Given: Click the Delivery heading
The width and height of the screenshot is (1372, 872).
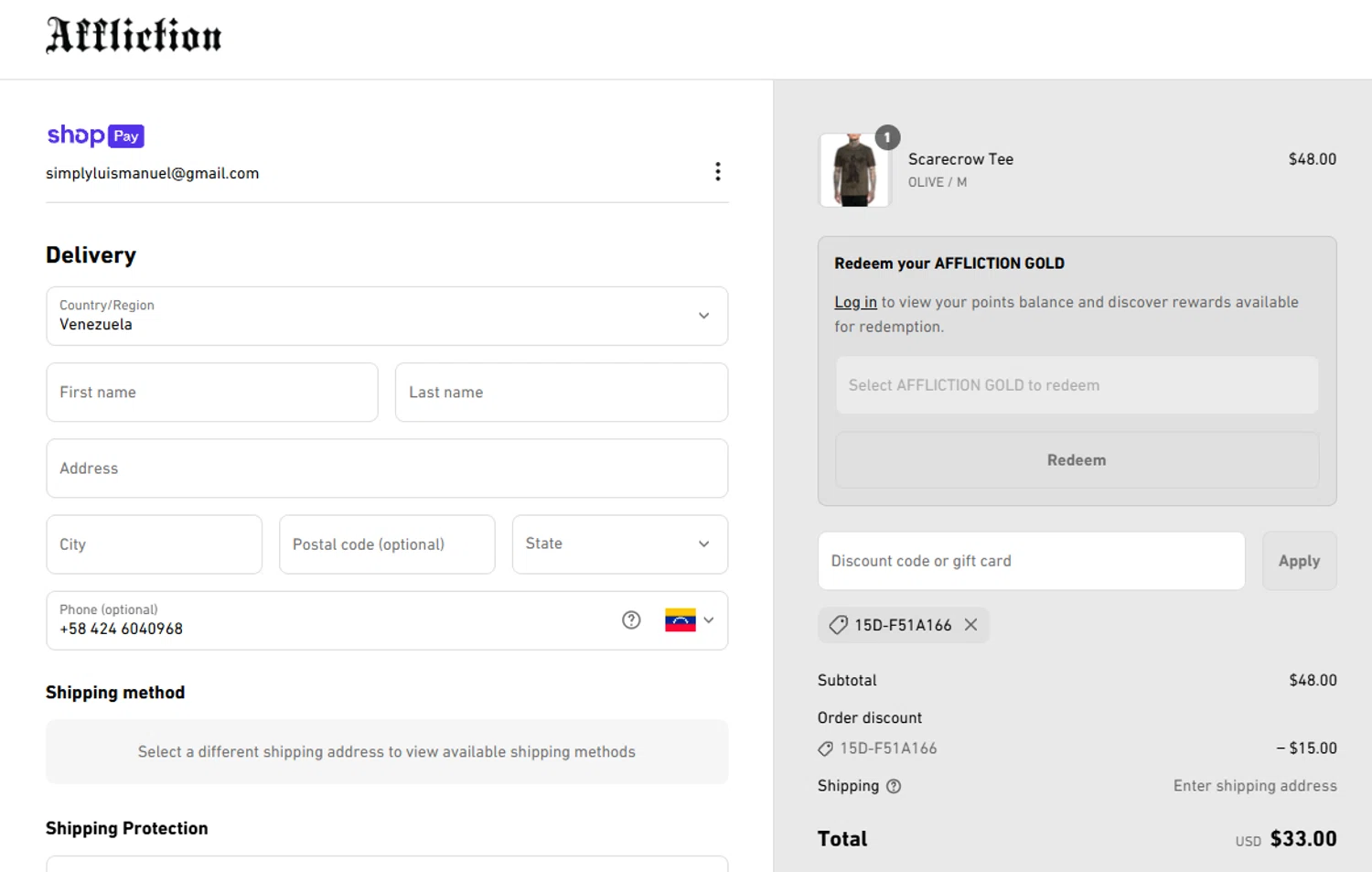Looking at the screenshot, I should 91,255.
